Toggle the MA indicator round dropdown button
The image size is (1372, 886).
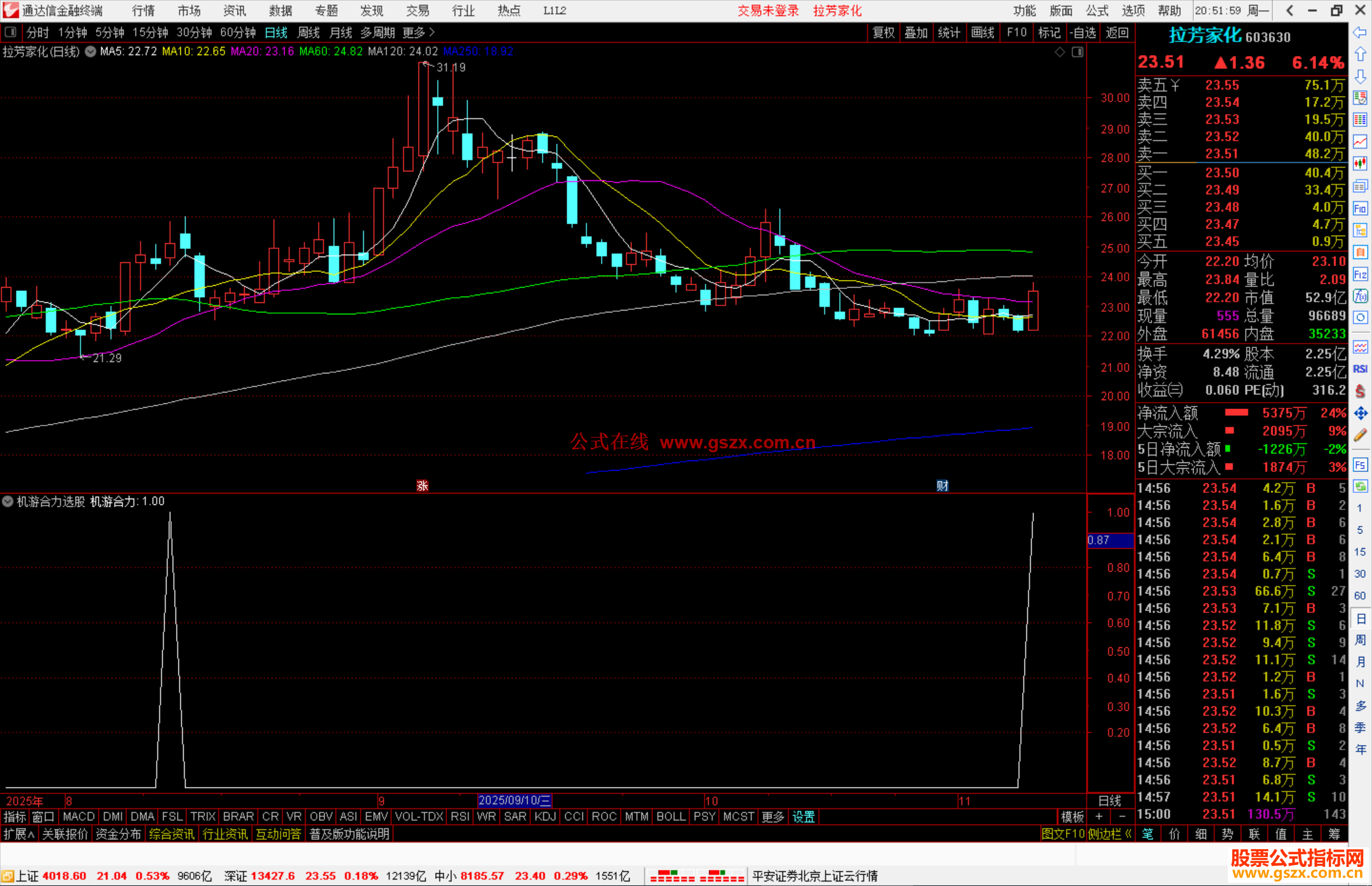pyautogui.click(x=91, y=51)
